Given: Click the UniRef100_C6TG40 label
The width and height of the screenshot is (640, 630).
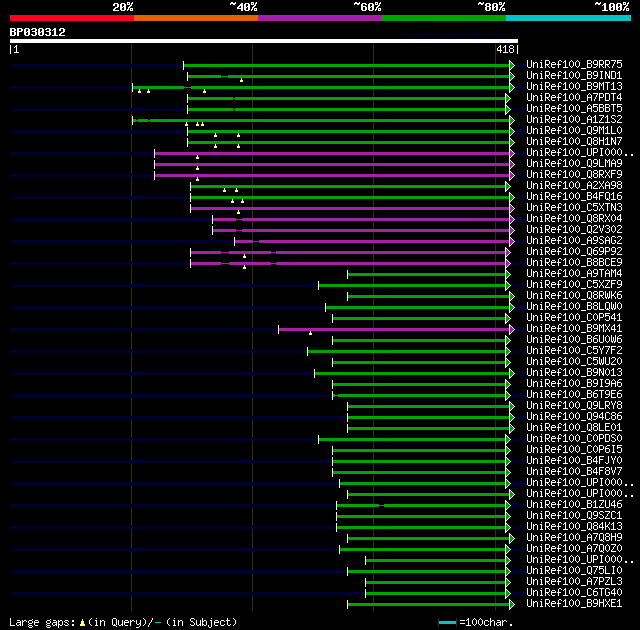Looking at the screenshot, I should pos(574,593).
